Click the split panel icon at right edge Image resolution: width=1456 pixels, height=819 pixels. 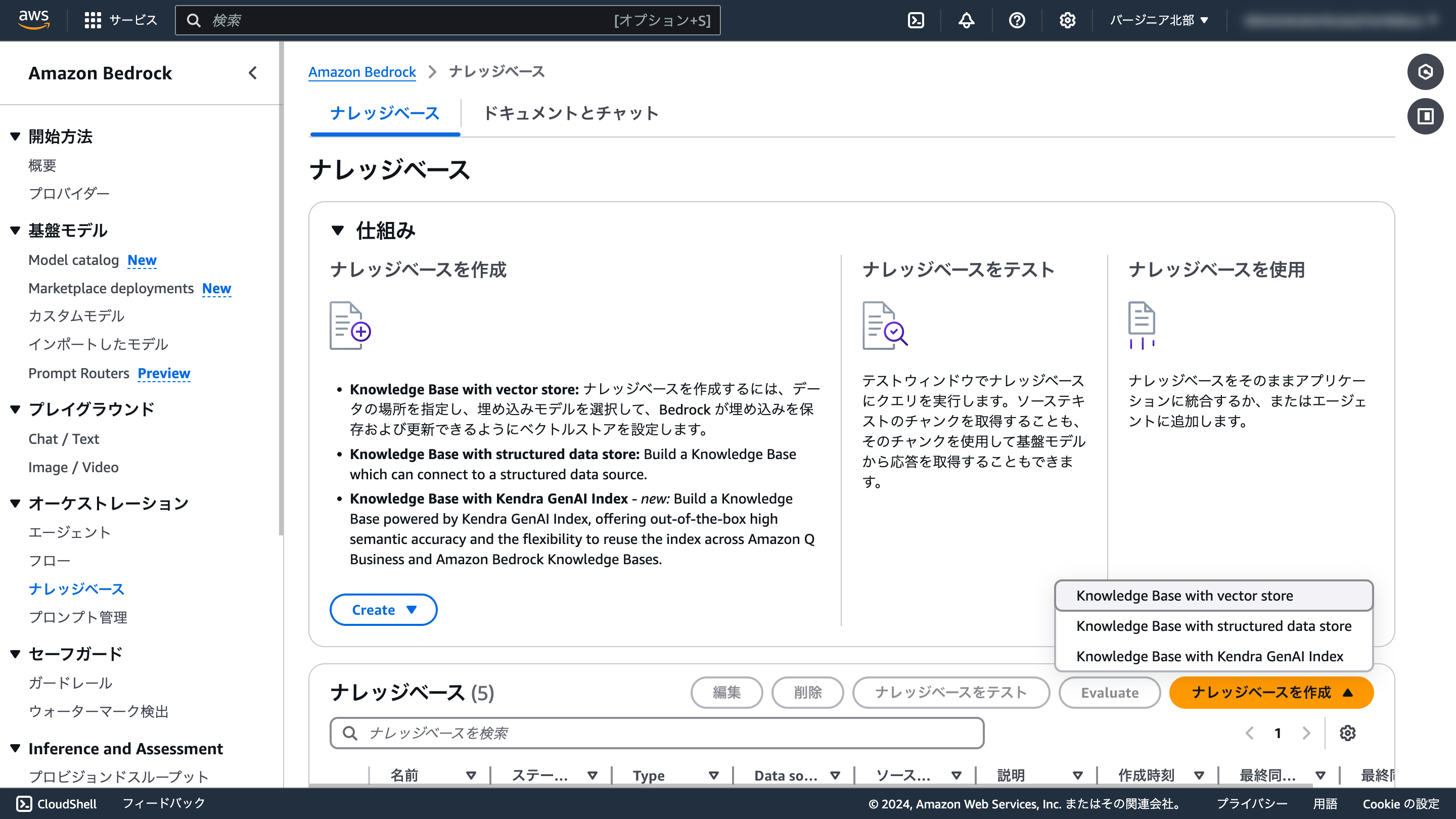coord(1425,116)
